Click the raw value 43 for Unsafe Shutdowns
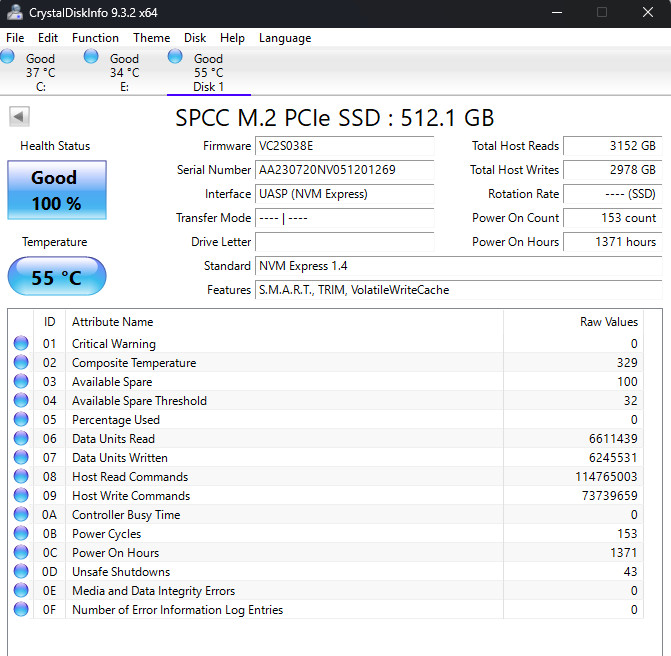The height and width of the screenshot is (656, 671). point(630,572)
